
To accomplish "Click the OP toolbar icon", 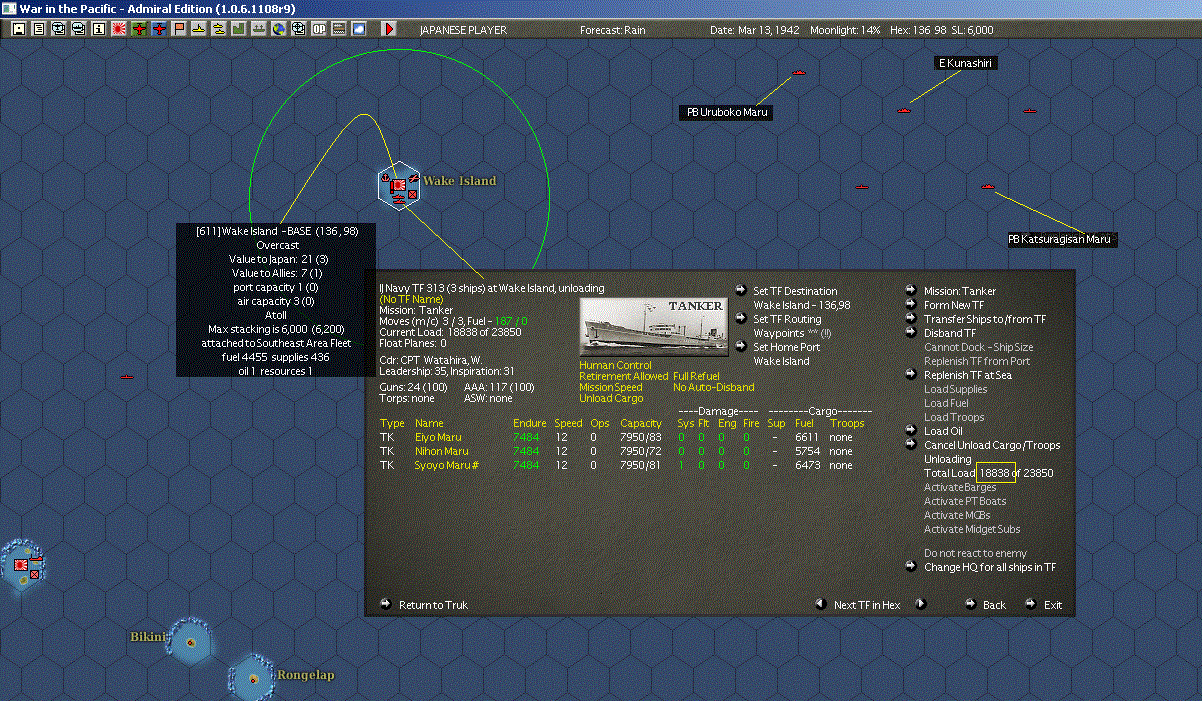I will 319,30.
